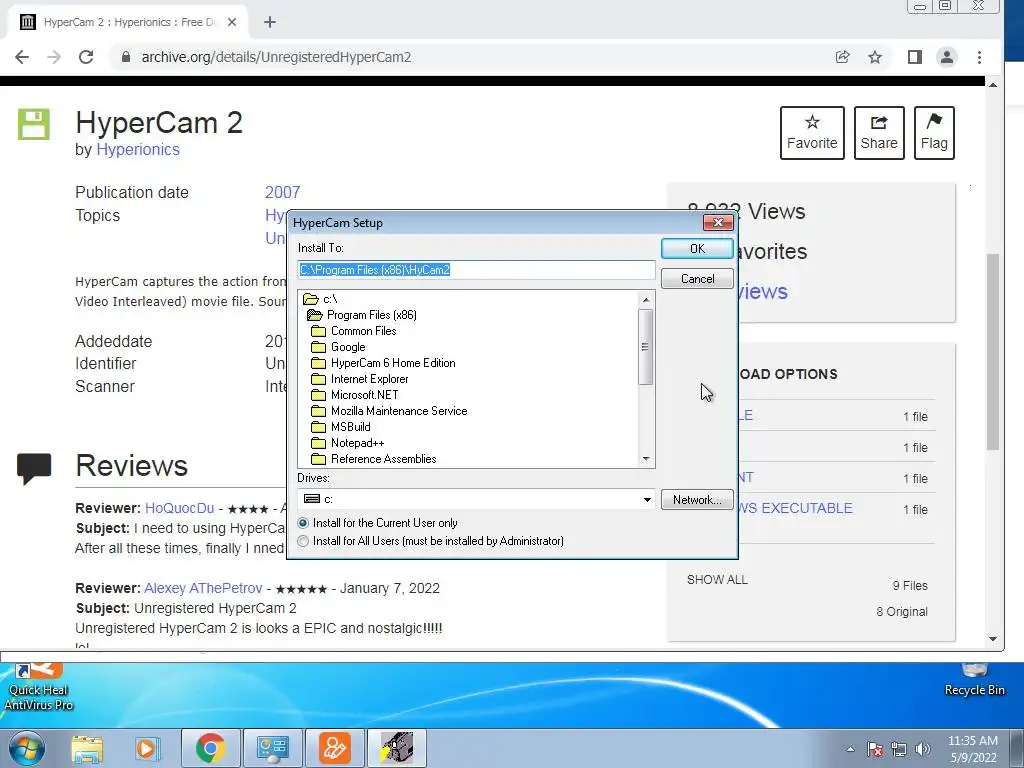Toggle Chrome side panel icon
Viewport: 1024px width, 768px height.
coord(915,57)
